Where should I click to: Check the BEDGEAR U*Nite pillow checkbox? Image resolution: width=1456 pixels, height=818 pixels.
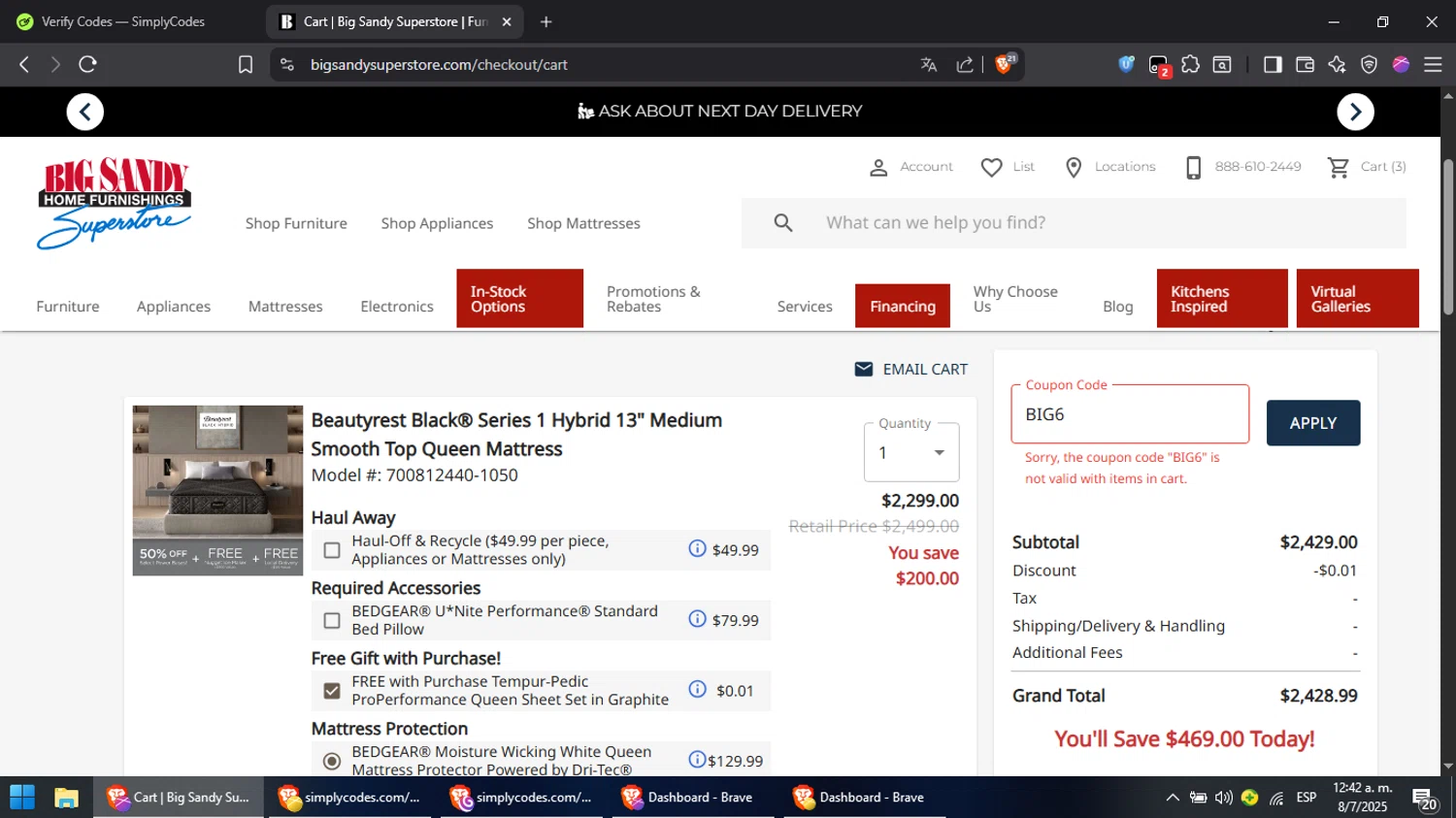tap(332, 620)
